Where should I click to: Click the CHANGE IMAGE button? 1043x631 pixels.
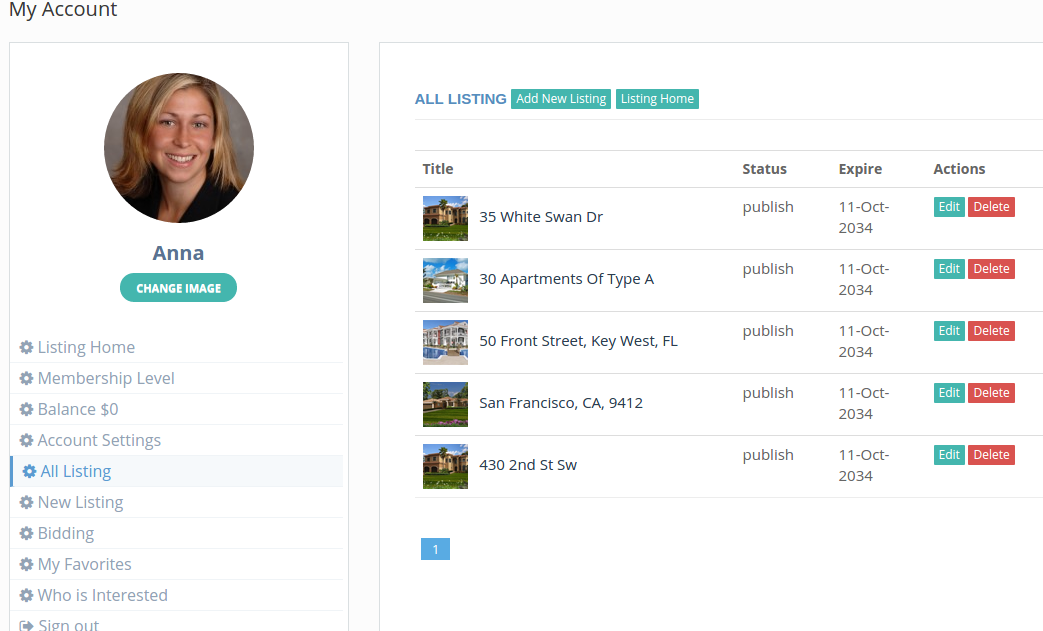178,287
